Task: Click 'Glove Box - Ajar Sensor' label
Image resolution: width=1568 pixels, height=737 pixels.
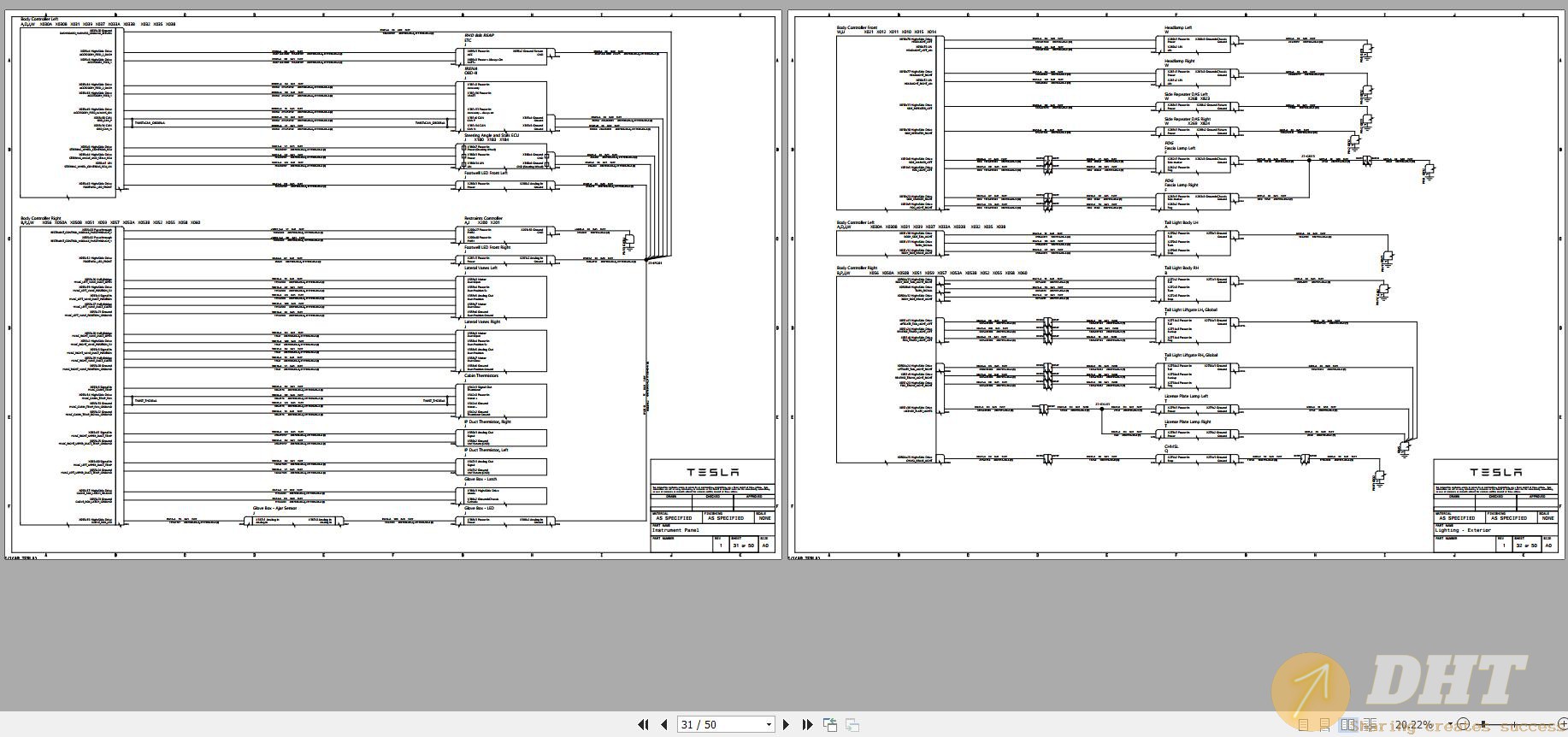Action: click(x=274, y=508)
